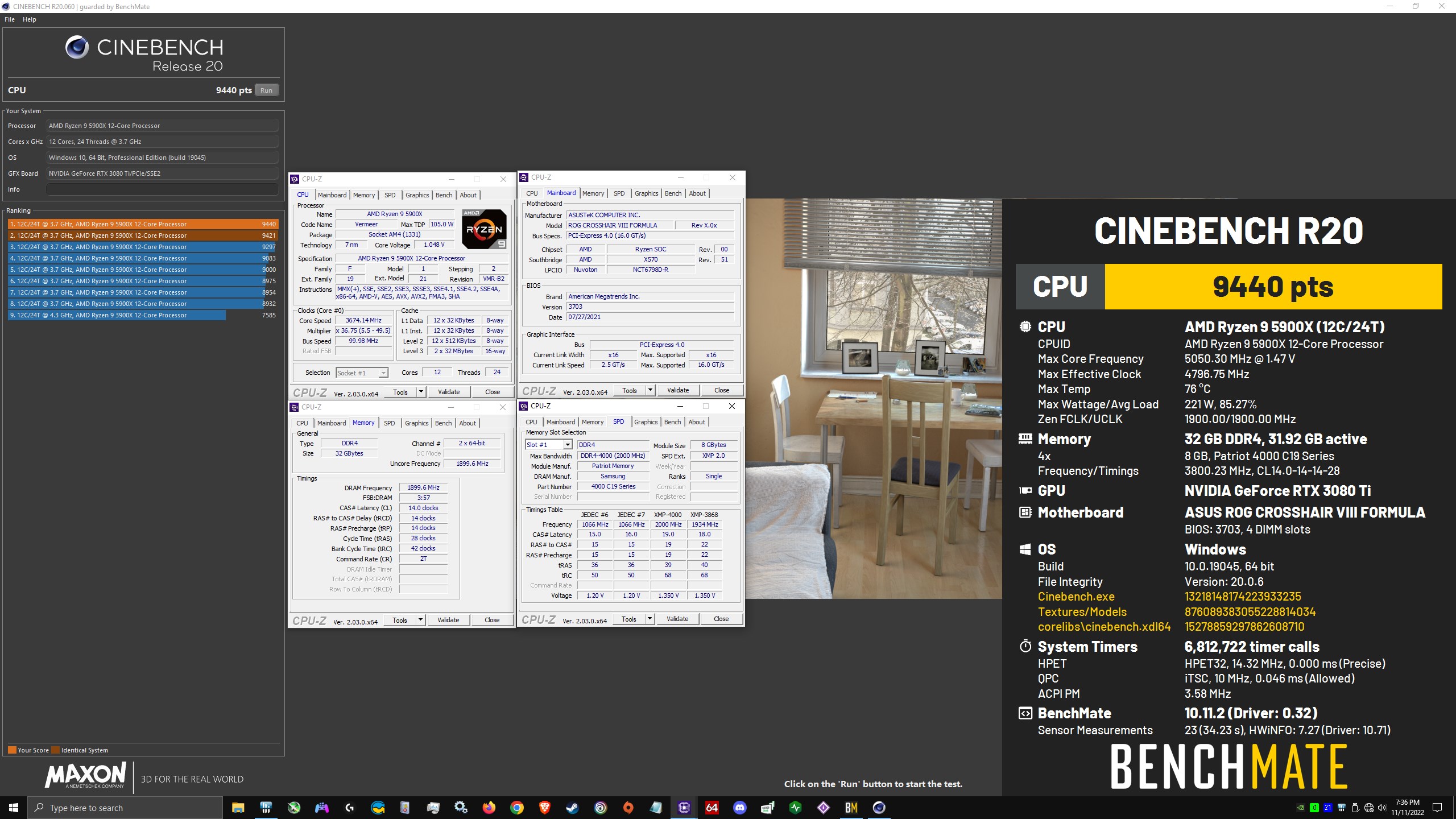The image size is (1456, 819).
Task: Switch to Graphics tab in CPU-Z Mainboard window
Action: pos(647,193)
